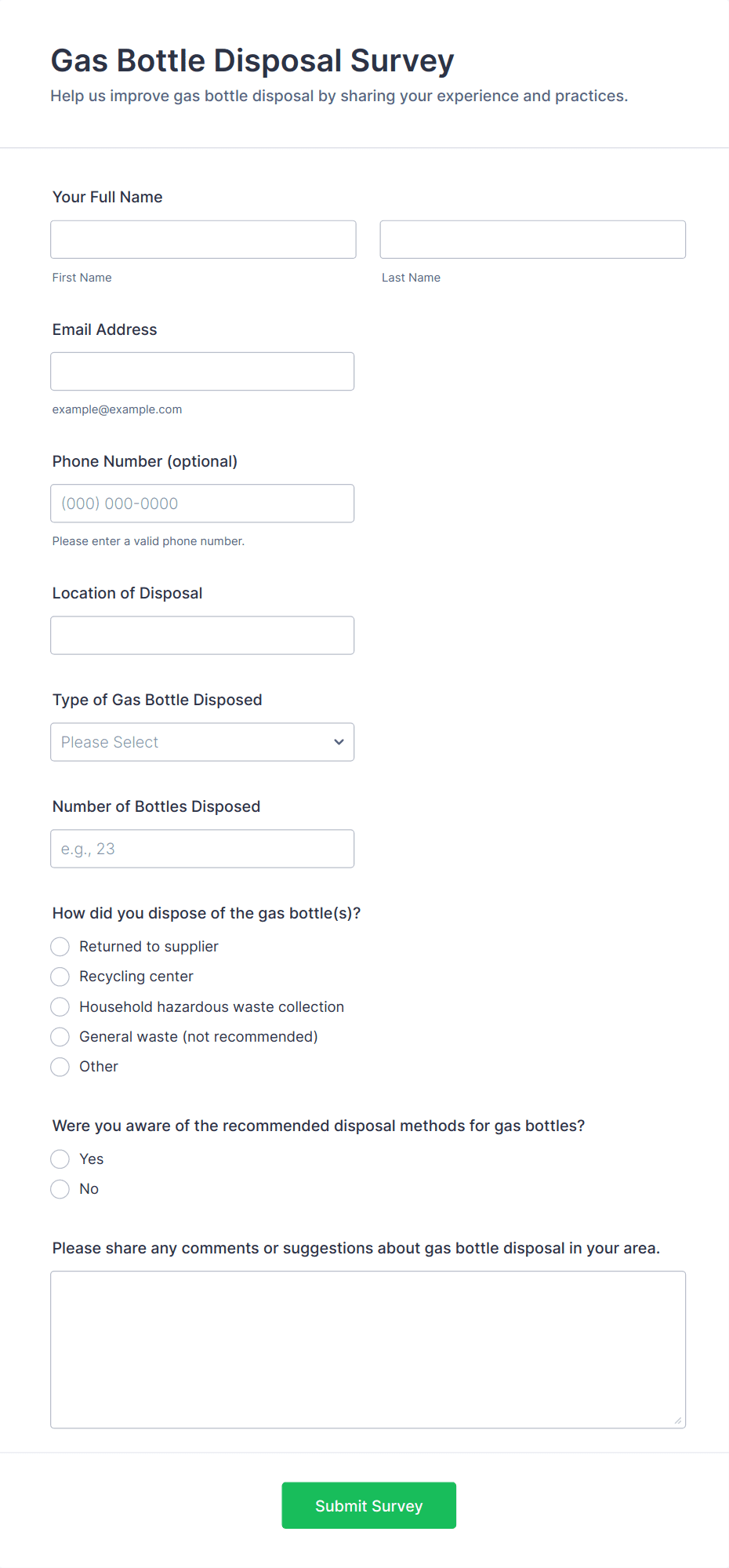The width and height of the screenshot is (729, 1568).
Task: Click the Last Name input field
Action: (532, 239)
